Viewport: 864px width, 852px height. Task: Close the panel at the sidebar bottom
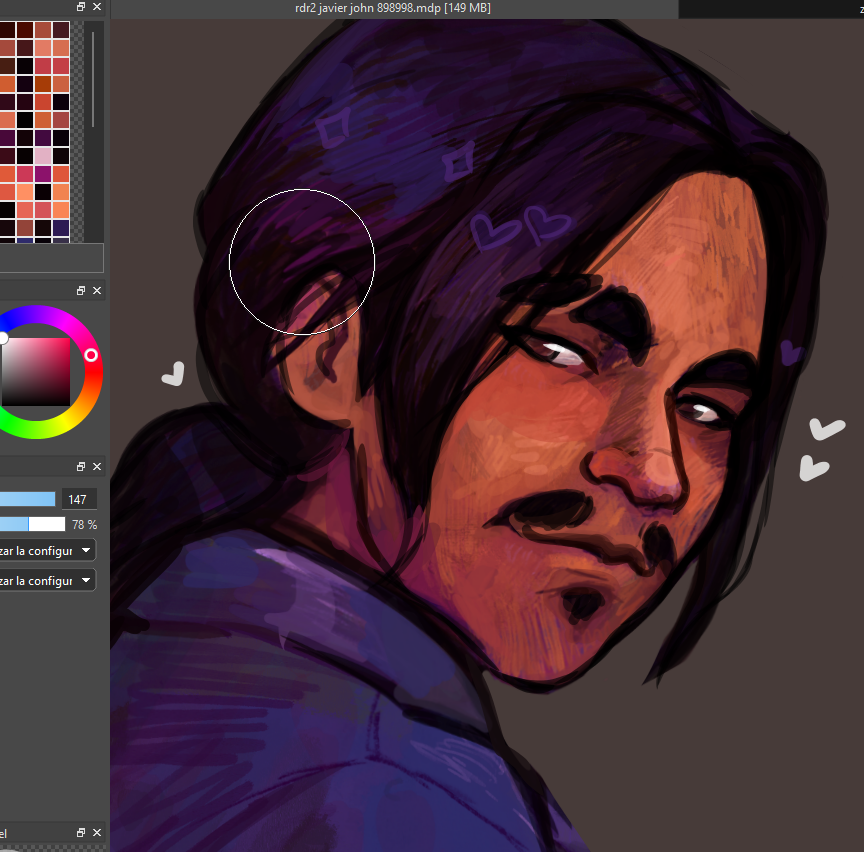[x=97, y=832]
